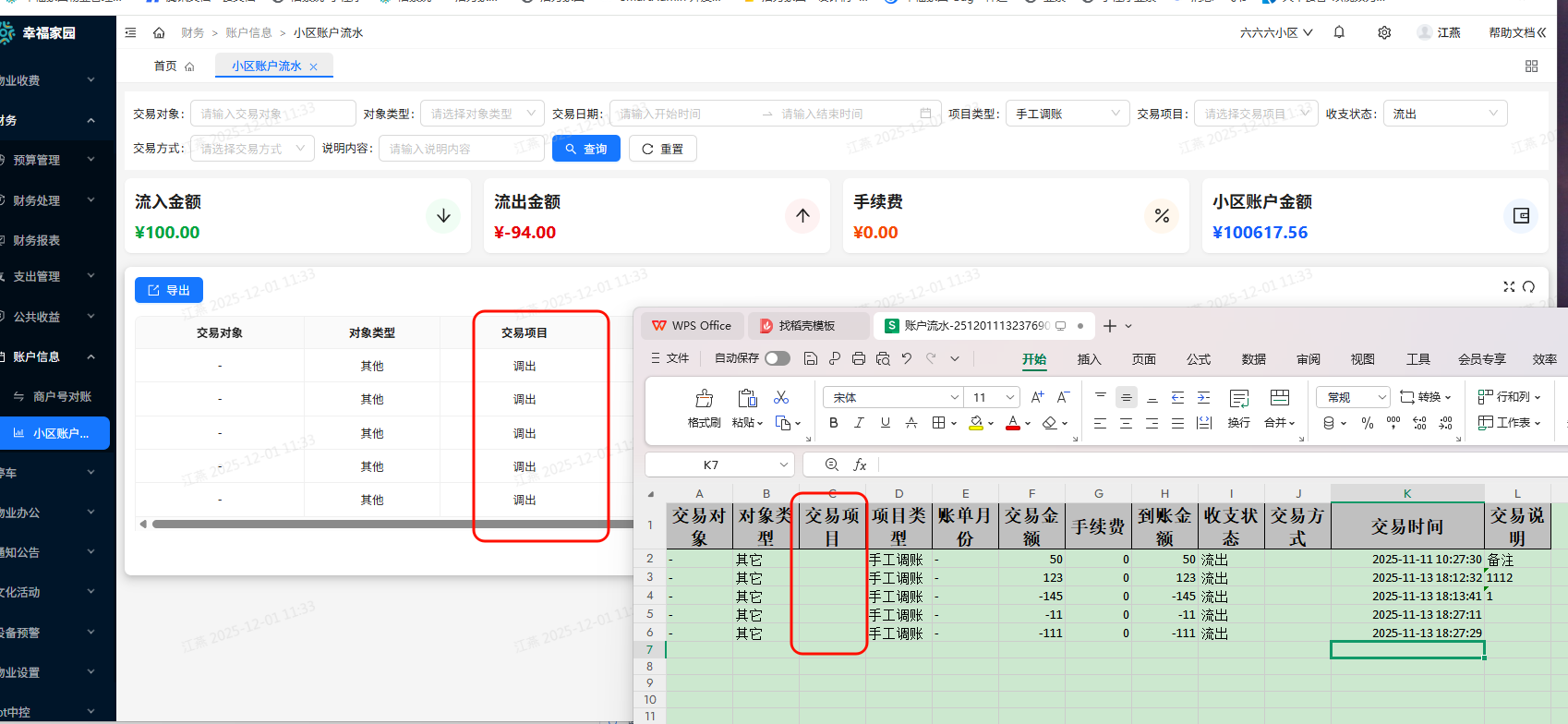Click the formula fx icon
This screenshot has height=724, width=1568.
(x=860, y=465)
